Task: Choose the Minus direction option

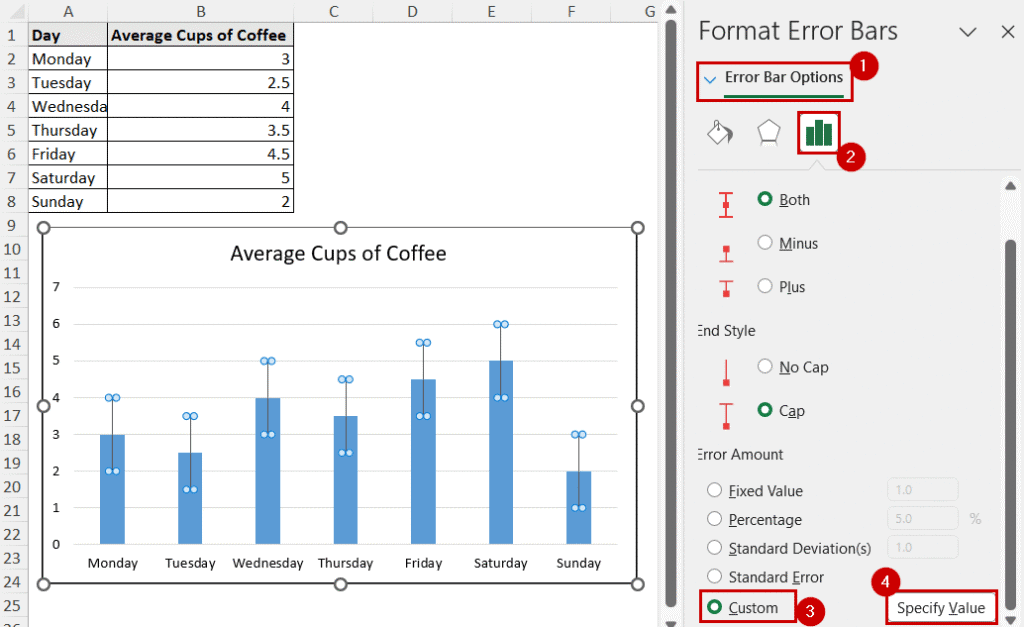Action: 763,243
